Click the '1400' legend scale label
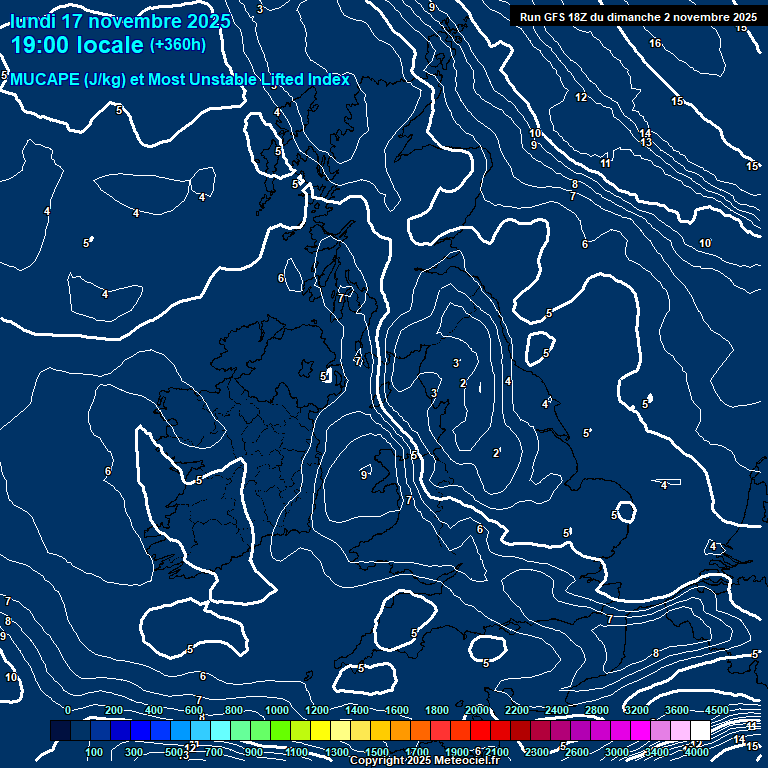Image resolution: width=768 pixels, height=768 pixels. click(x=357, y=710)
